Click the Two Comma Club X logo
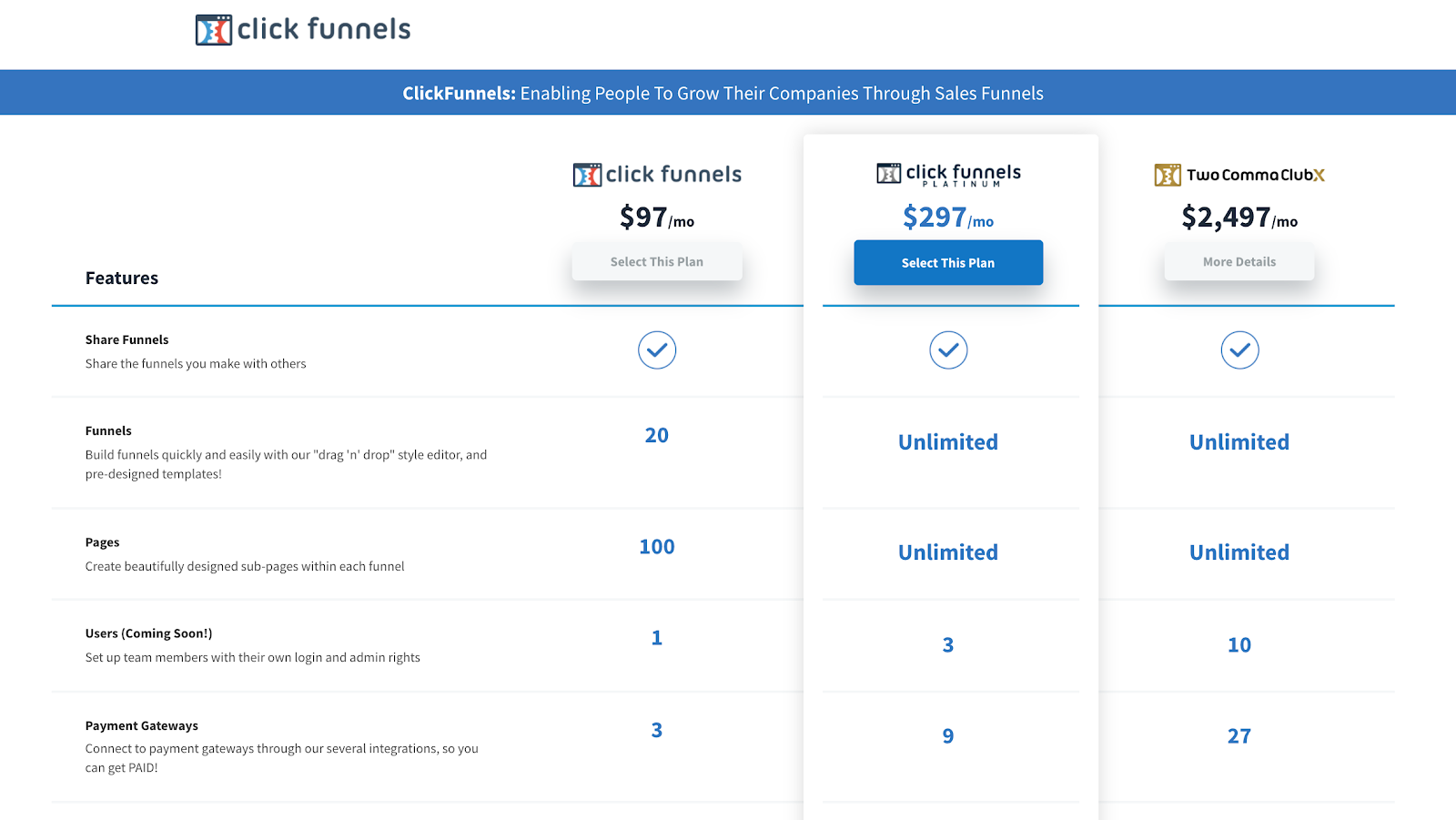The height and width of the screenshot is (820, 1456). click(x=1239, y=175)
